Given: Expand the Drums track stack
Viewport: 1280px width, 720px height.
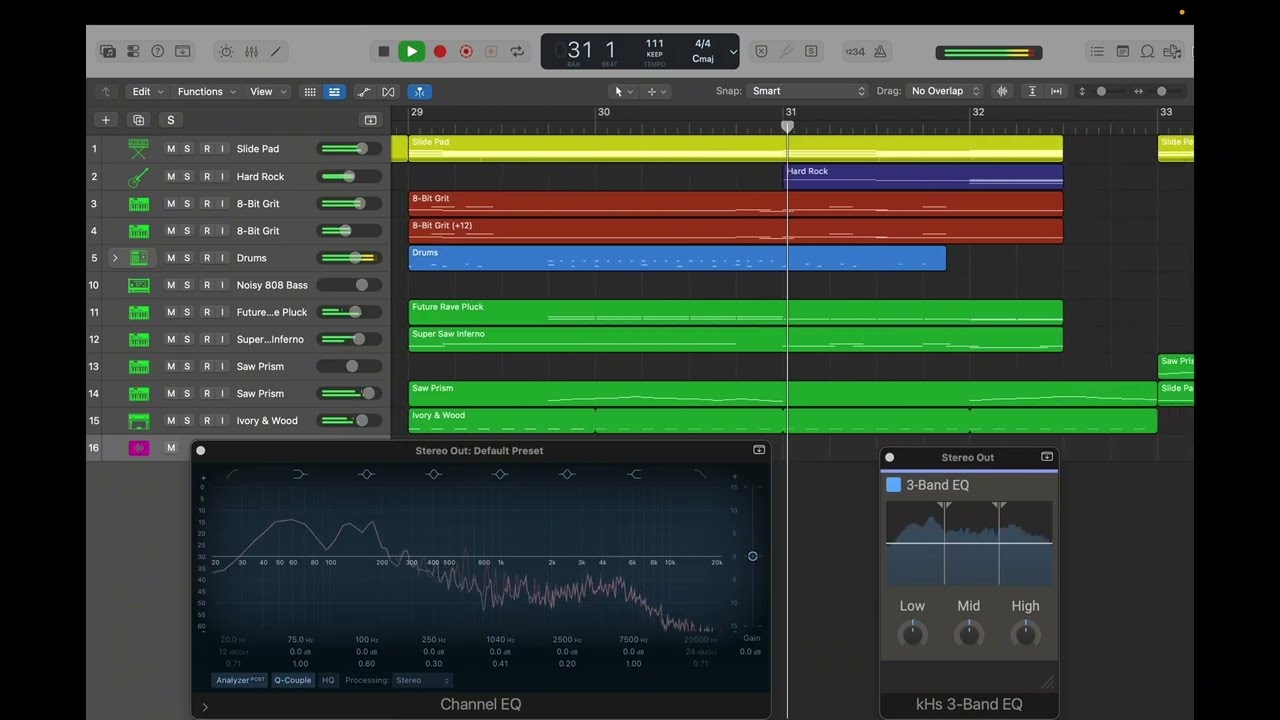Looking at the screenshot, I should [115, 258].
